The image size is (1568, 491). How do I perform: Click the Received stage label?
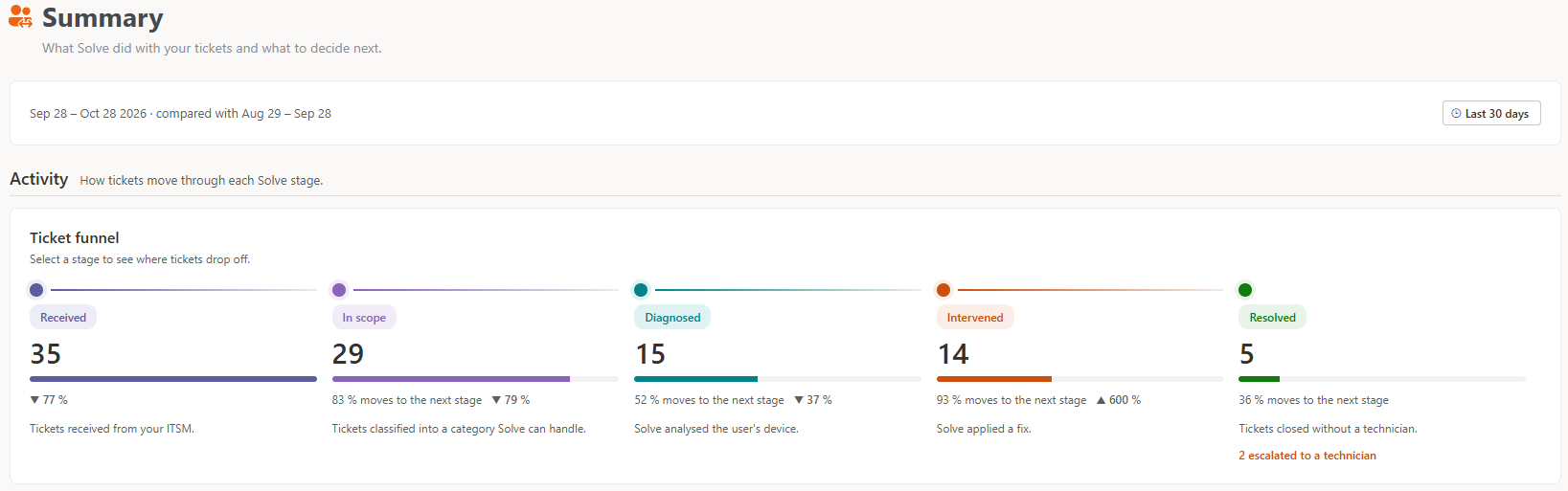(x=63, y=318)
